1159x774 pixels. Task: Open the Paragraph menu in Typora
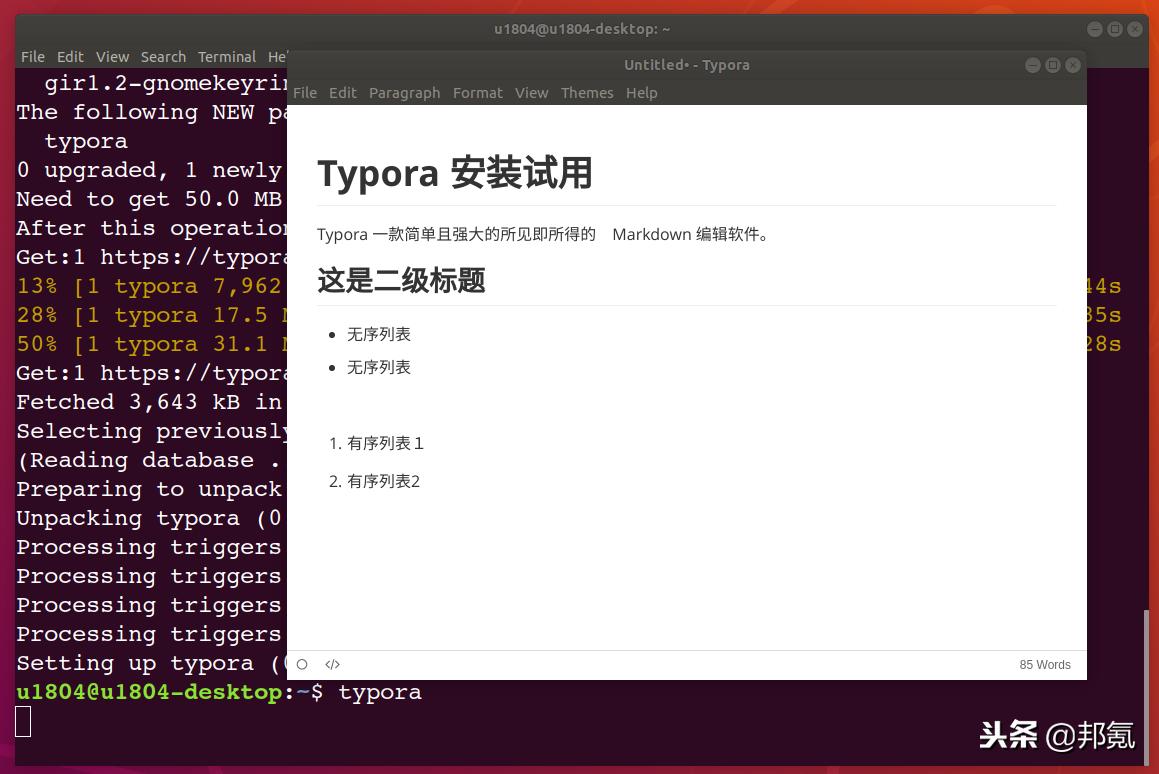point(404,92)
